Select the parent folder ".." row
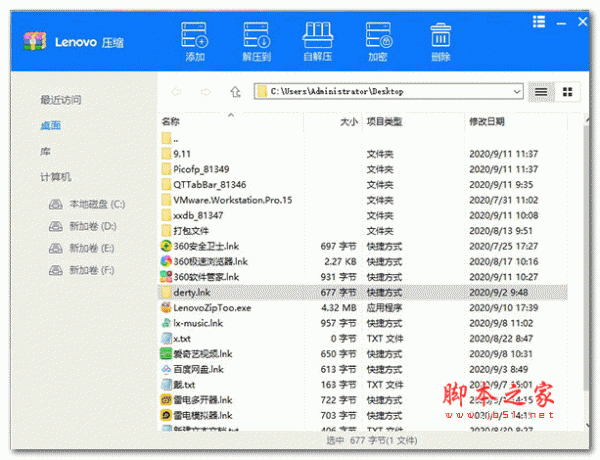Image resolution: width=600 pixels, height=460 pixels. coord(362,139)
